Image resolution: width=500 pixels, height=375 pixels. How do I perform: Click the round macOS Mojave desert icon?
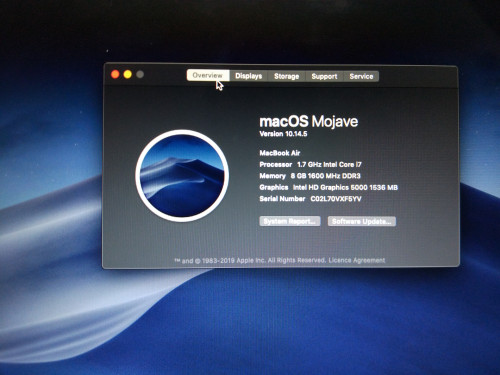[182, 175]
